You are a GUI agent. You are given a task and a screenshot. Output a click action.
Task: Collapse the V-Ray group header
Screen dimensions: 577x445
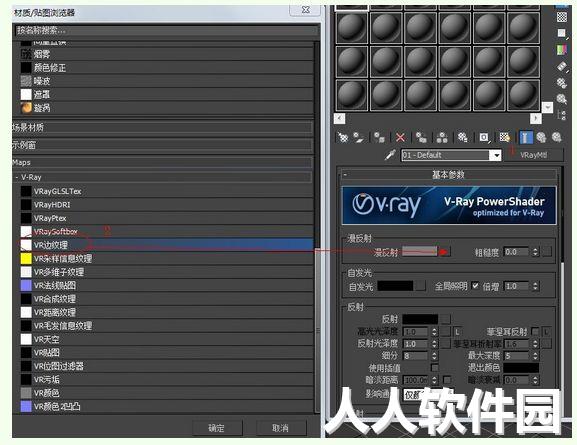[x=162, y=177]
